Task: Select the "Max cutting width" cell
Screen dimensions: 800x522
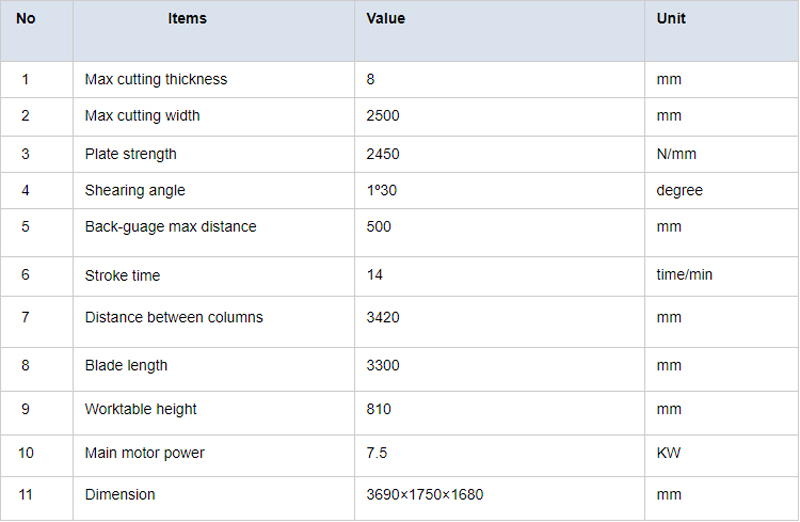Action: point(142,116)
